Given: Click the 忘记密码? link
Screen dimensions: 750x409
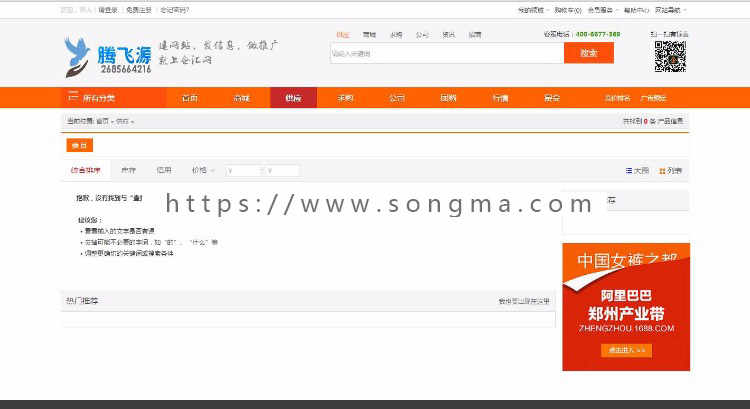Looking at the screenshot, I should tap(175, 10).
